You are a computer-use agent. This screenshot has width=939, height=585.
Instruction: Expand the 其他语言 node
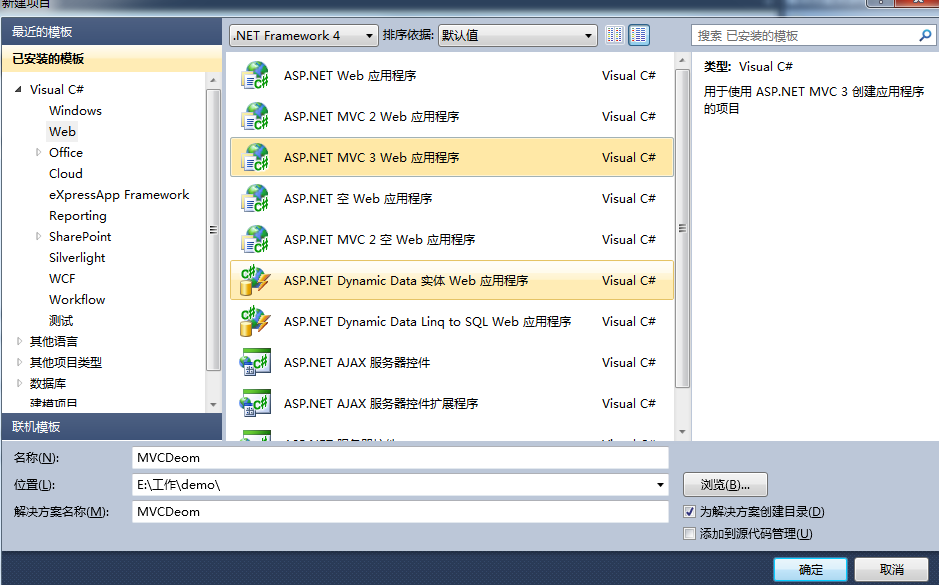click(x=19, y=341)
